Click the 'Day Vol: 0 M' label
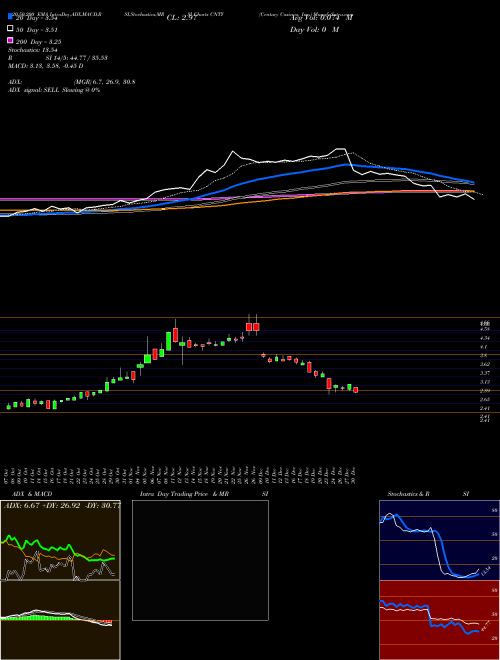This screenshot has width=500, height=660. click(314, 30)
